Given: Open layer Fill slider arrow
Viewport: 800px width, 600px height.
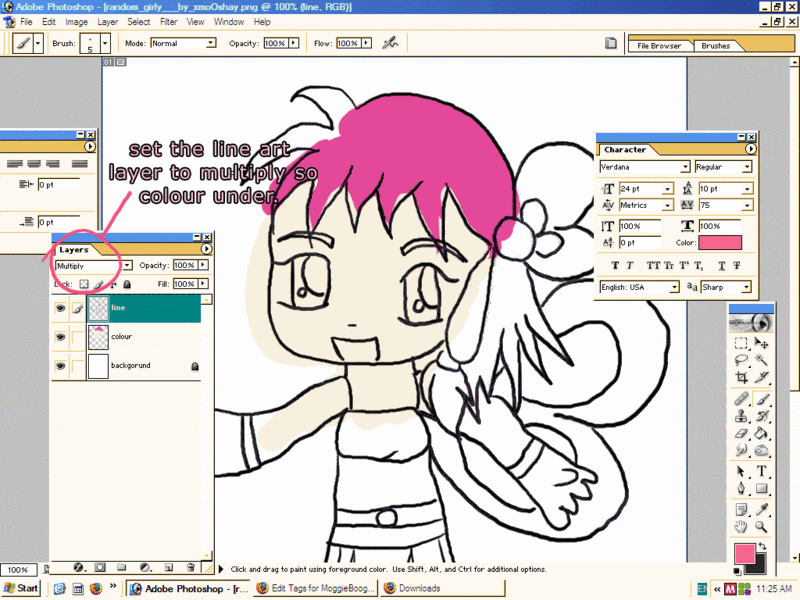Looking at the screenshot, I should pyautogui.click(x=204, y=284).
